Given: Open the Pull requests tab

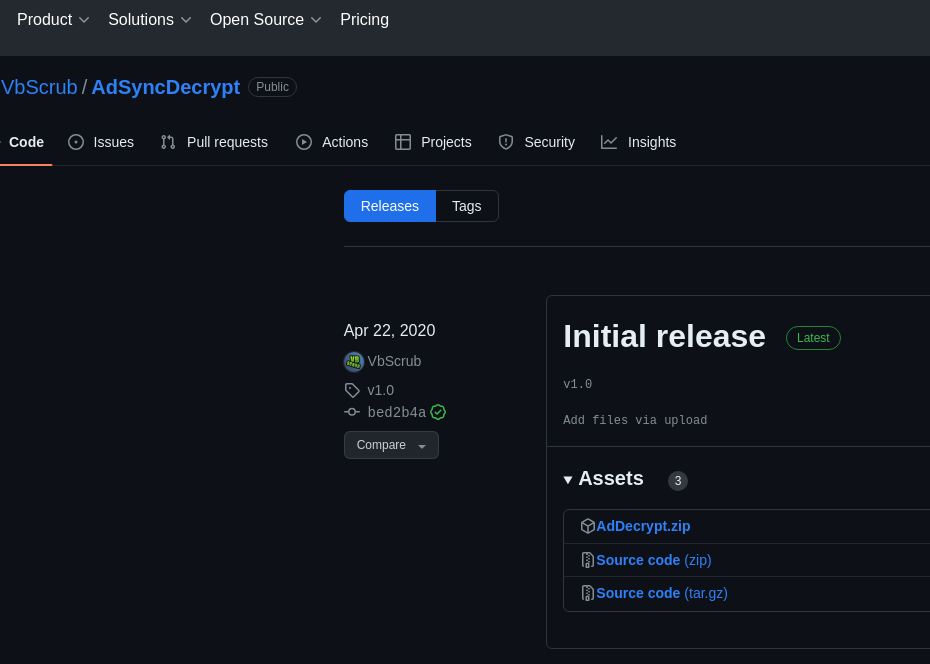Looking at the screenshot, I should [214, 142].
